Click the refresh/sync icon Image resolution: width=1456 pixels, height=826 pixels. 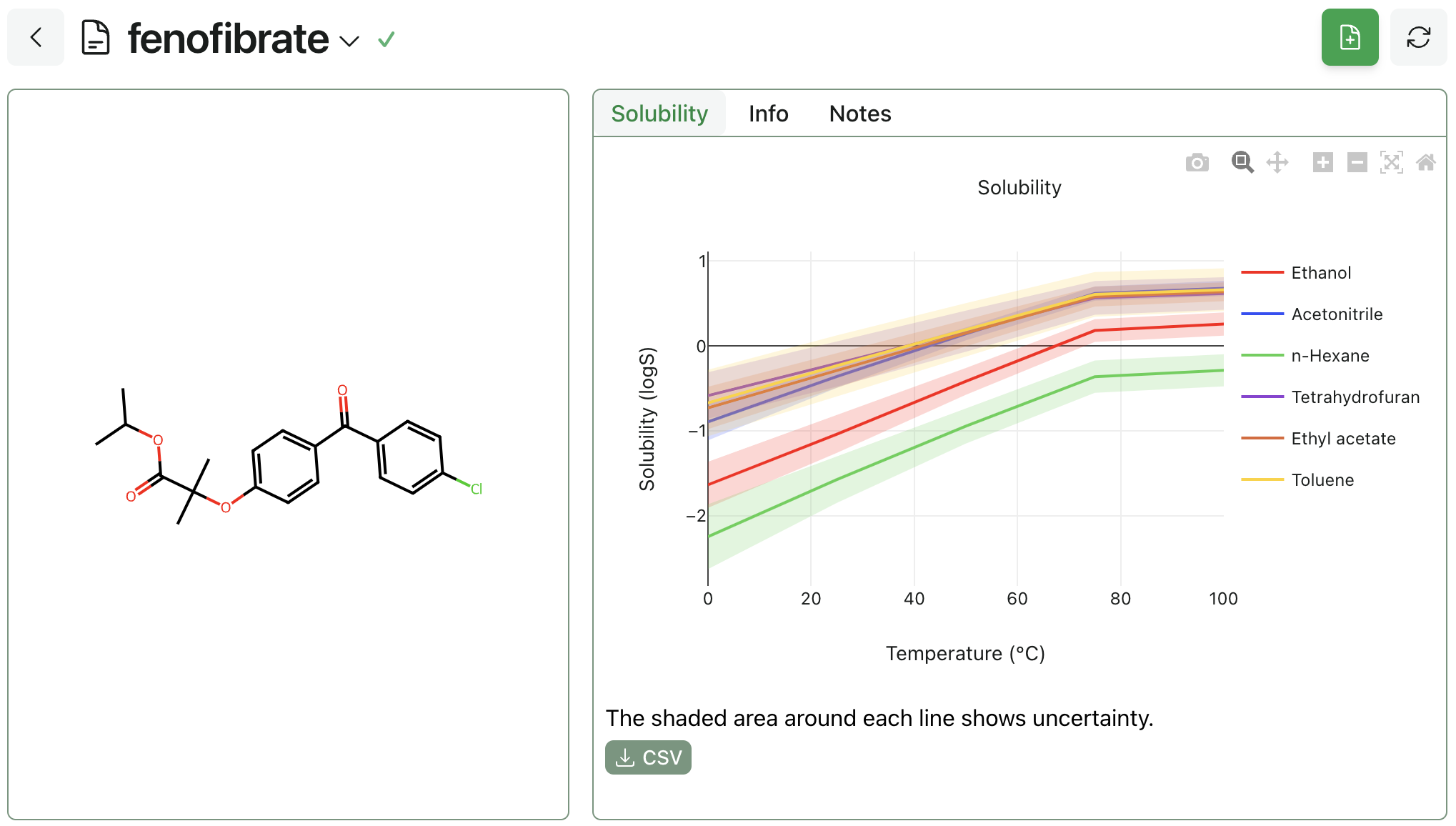click(1419, 38)
